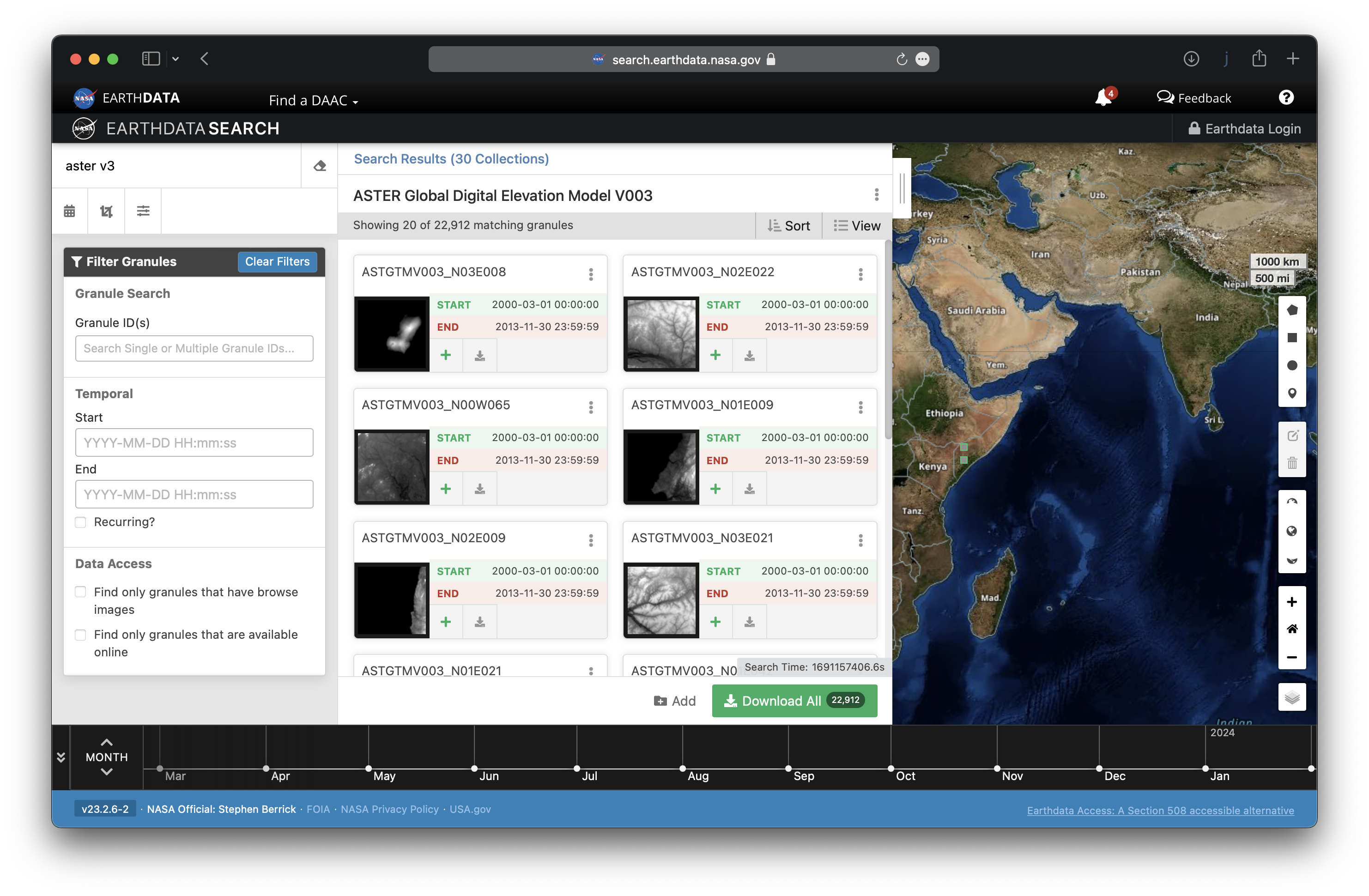Add granule ASTGTMV003_N00W065 to project
Screen dimensions: 1369x896
point(446,489)
